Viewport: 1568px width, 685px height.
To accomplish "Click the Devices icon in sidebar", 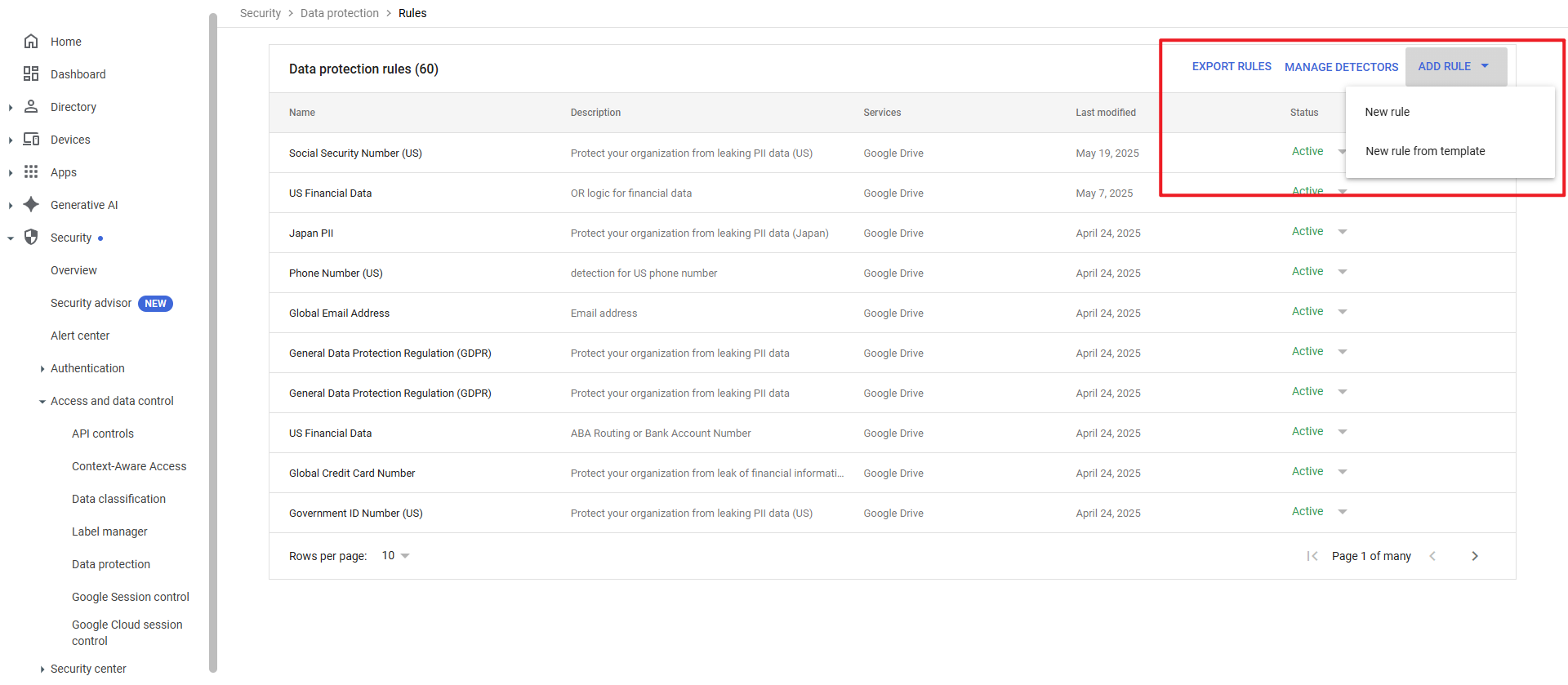I will pos(31,140).
